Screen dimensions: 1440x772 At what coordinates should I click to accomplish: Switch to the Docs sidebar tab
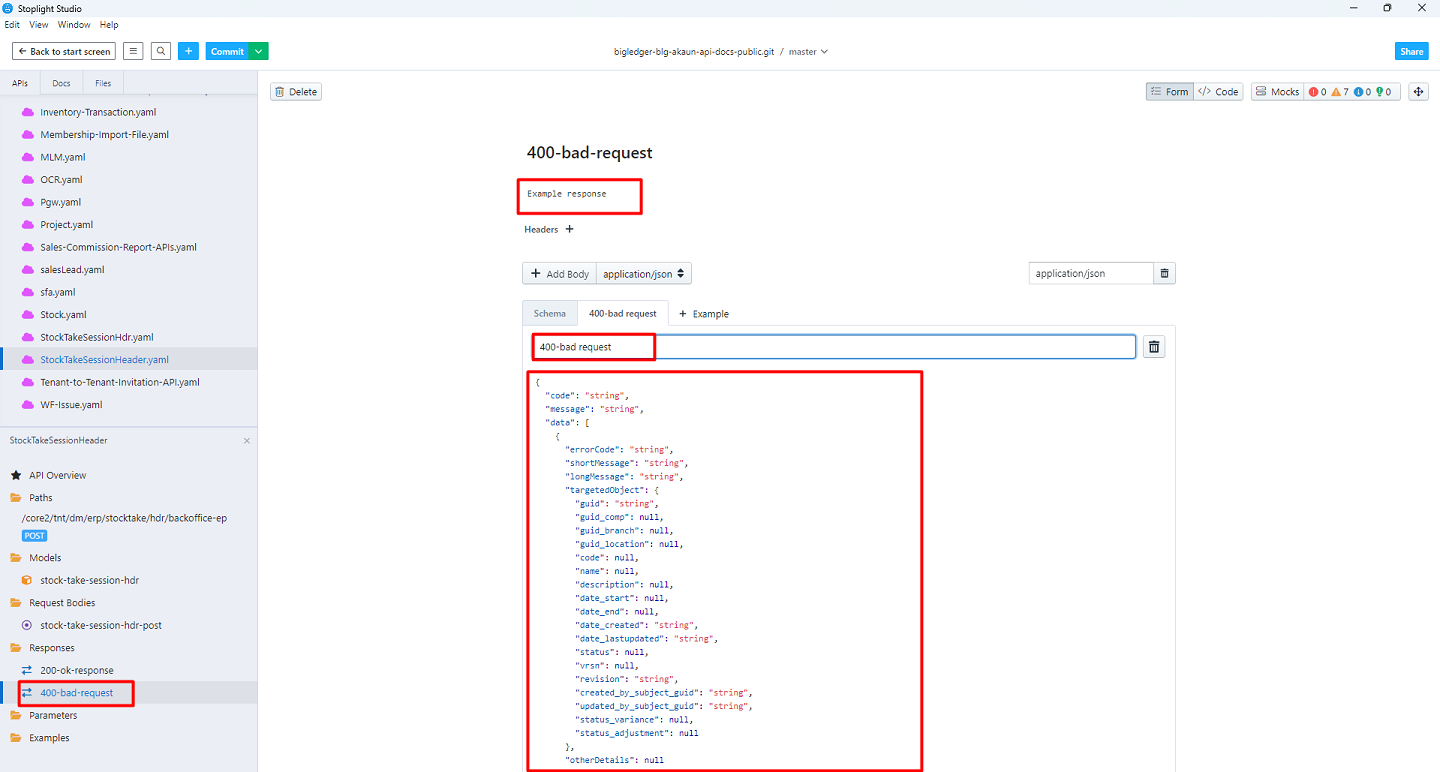click(61, 83)
